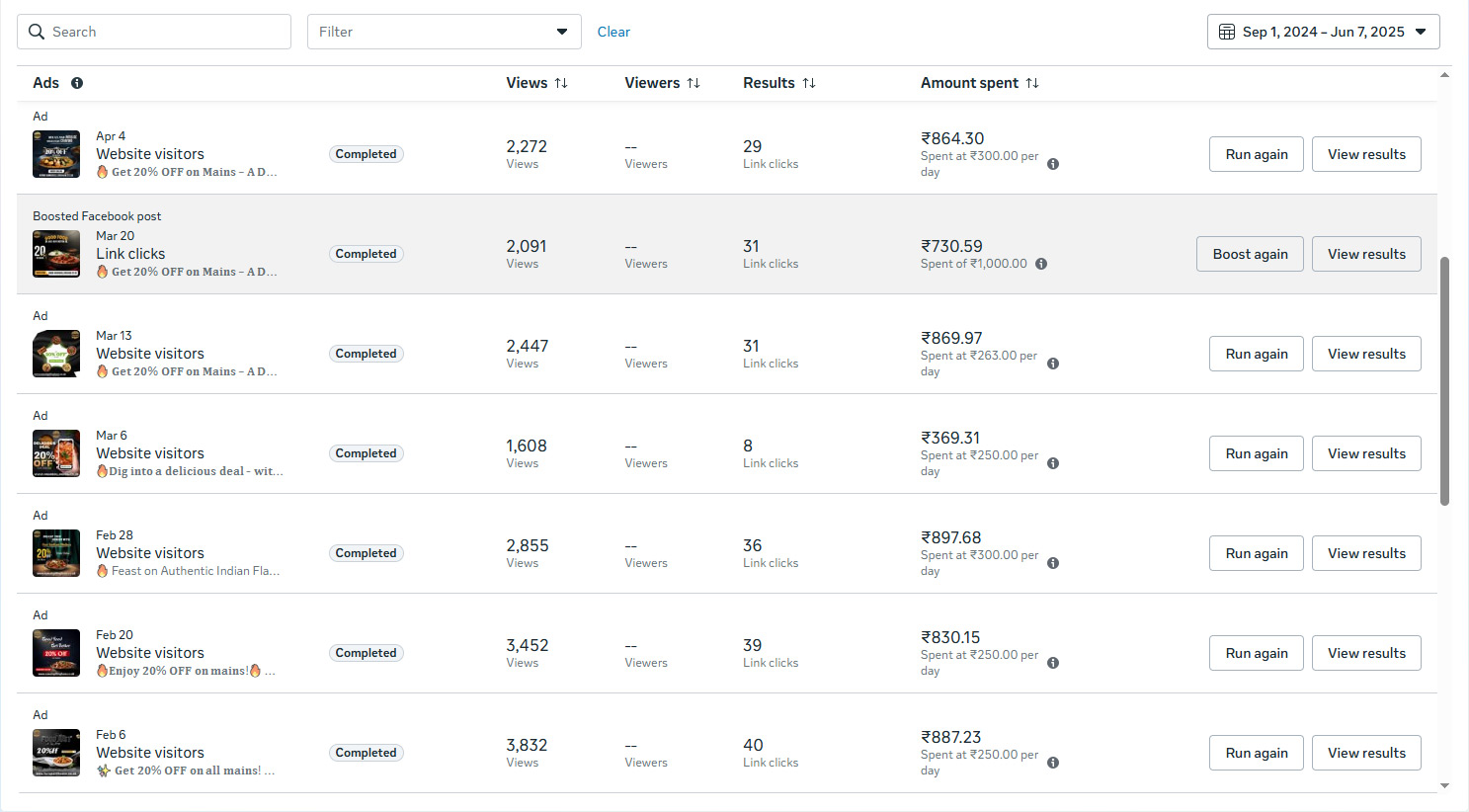Open the Feb 20 ad thumbnail
This screenshot has width=1469, height=812.
[56, 653]
